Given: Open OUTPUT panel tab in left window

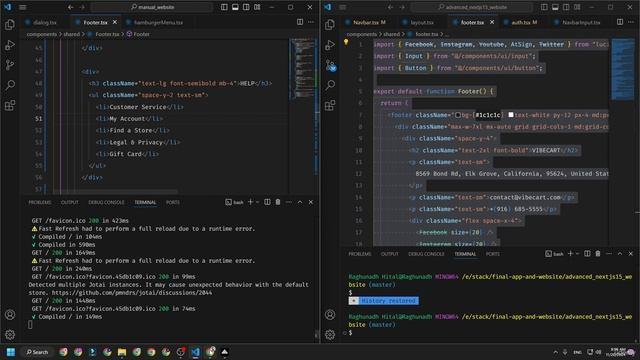Looking at the screenshot, I should coord(69,202).
